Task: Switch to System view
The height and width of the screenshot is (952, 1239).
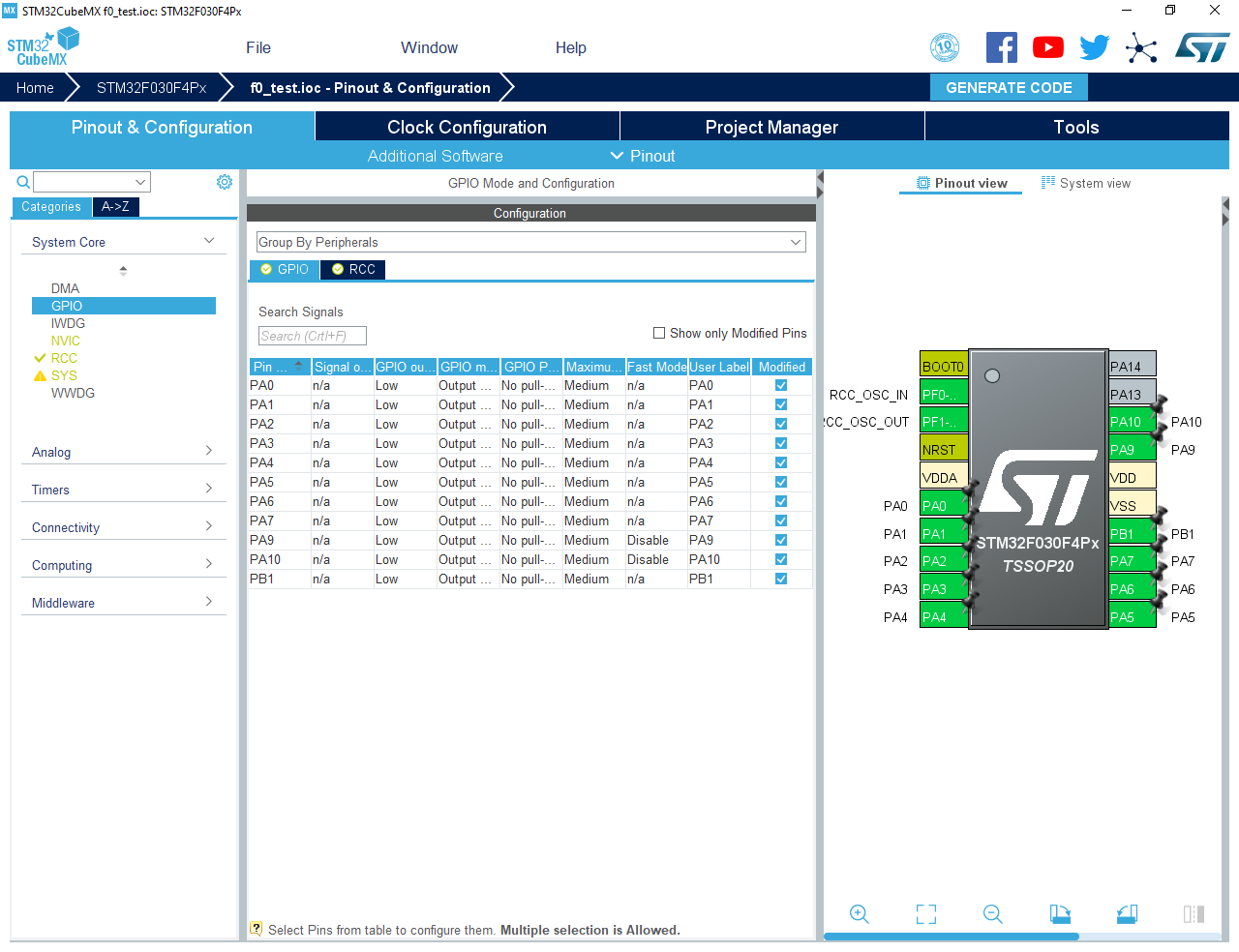Action: (x=1085, y=183)
